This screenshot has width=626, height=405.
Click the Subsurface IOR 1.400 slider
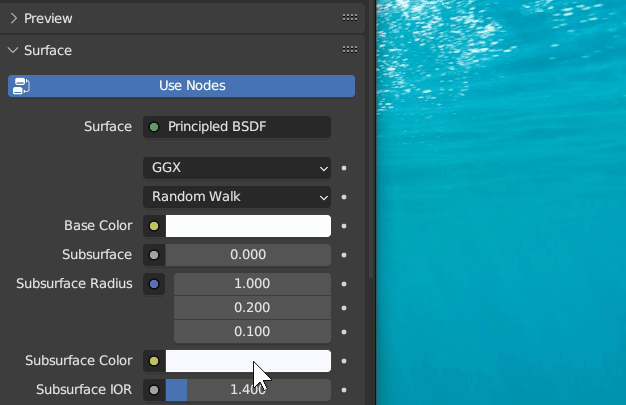pos(248,390)
